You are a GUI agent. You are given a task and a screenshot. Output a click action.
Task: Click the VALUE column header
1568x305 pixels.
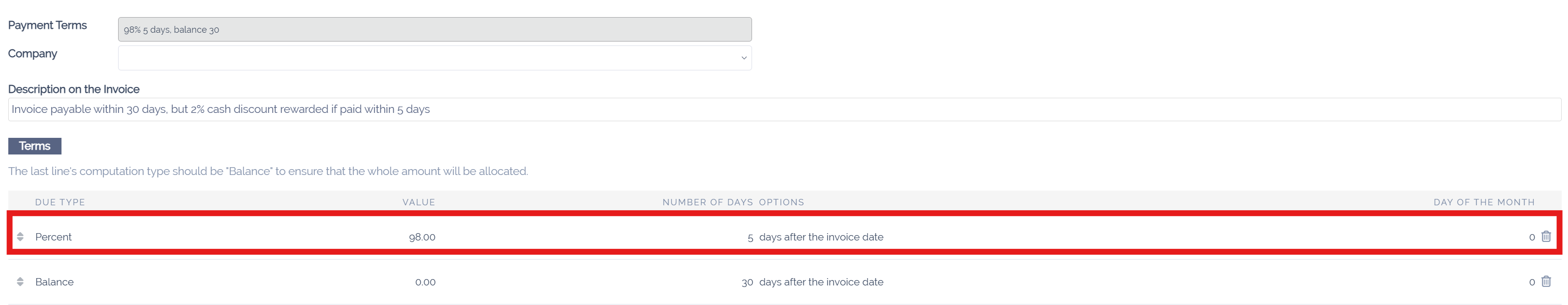[418, 202]
